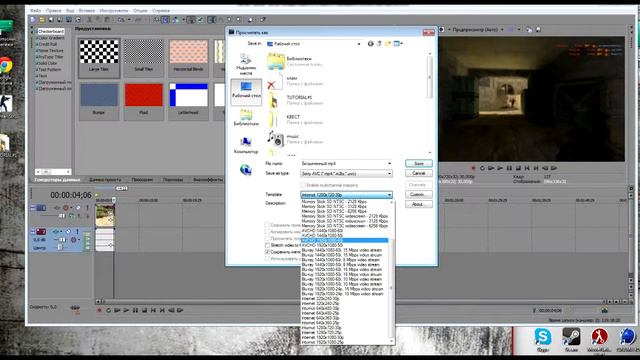
Task: Arm the audio track for recording
Action: tap(73, 240)
